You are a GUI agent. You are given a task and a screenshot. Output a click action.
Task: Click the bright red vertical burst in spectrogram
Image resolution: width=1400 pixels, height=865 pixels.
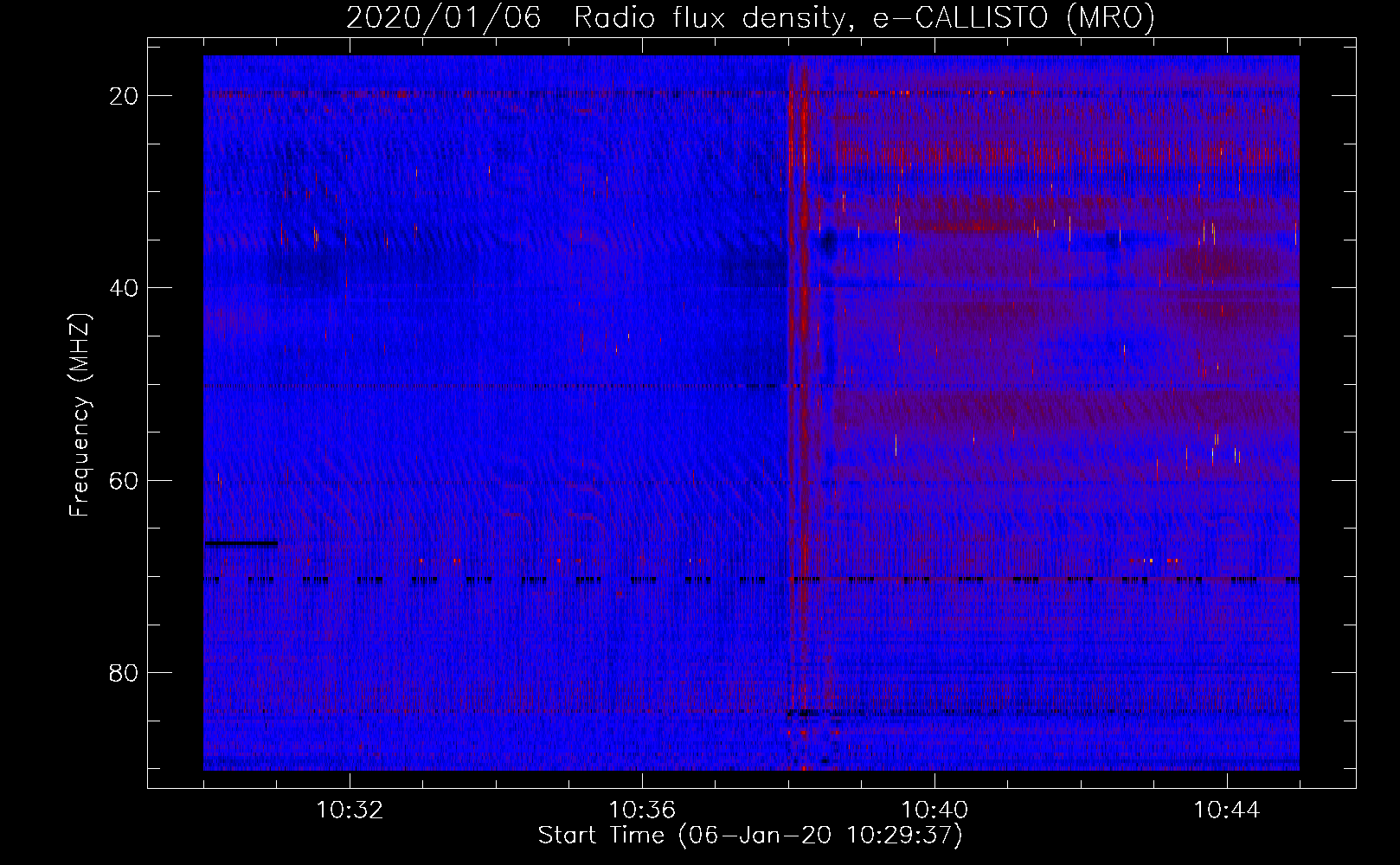(803, 413)
